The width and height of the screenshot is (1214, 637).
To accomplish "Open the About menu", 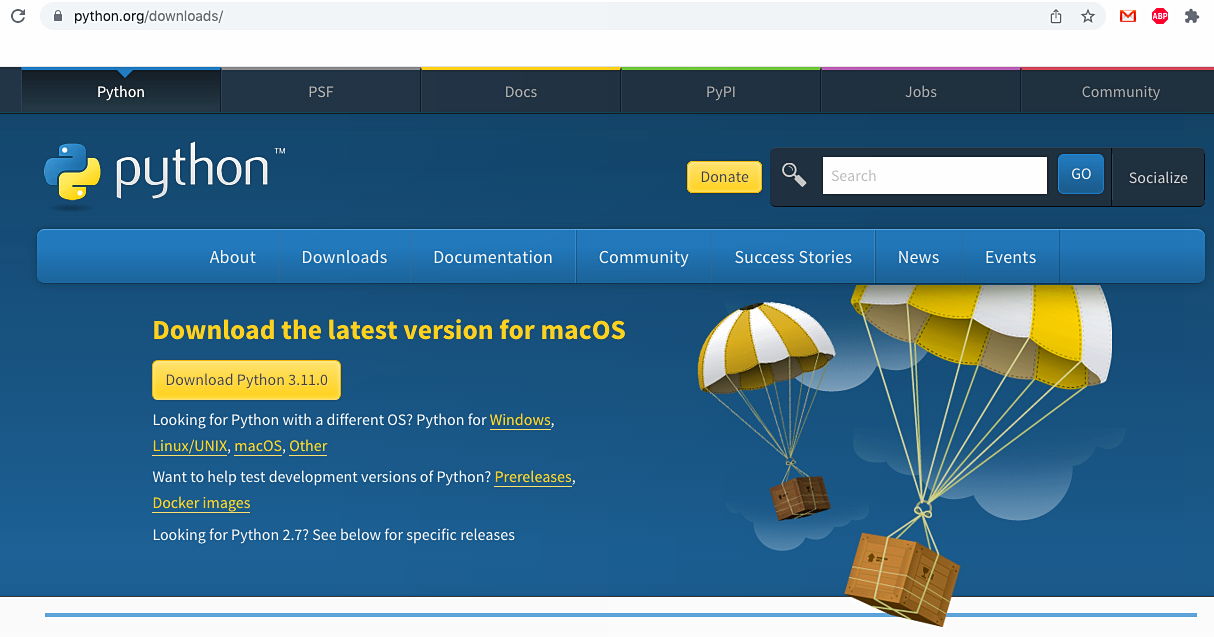I will coord(233,257).
